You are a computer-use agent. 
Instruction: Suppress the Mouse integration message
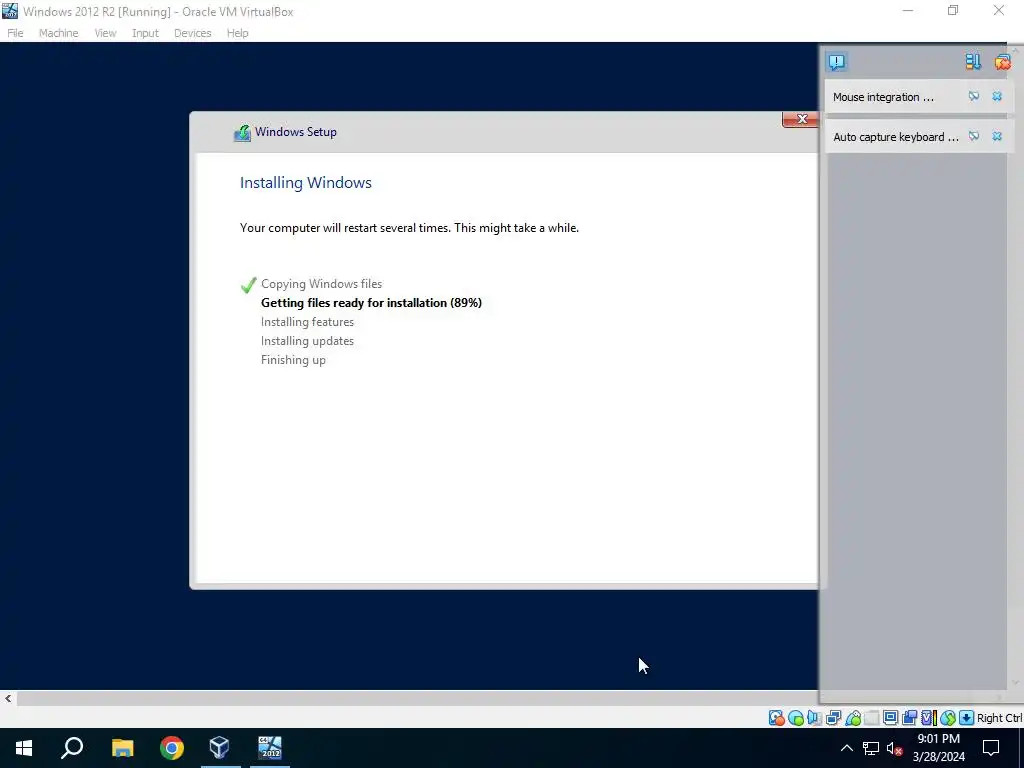974,97
